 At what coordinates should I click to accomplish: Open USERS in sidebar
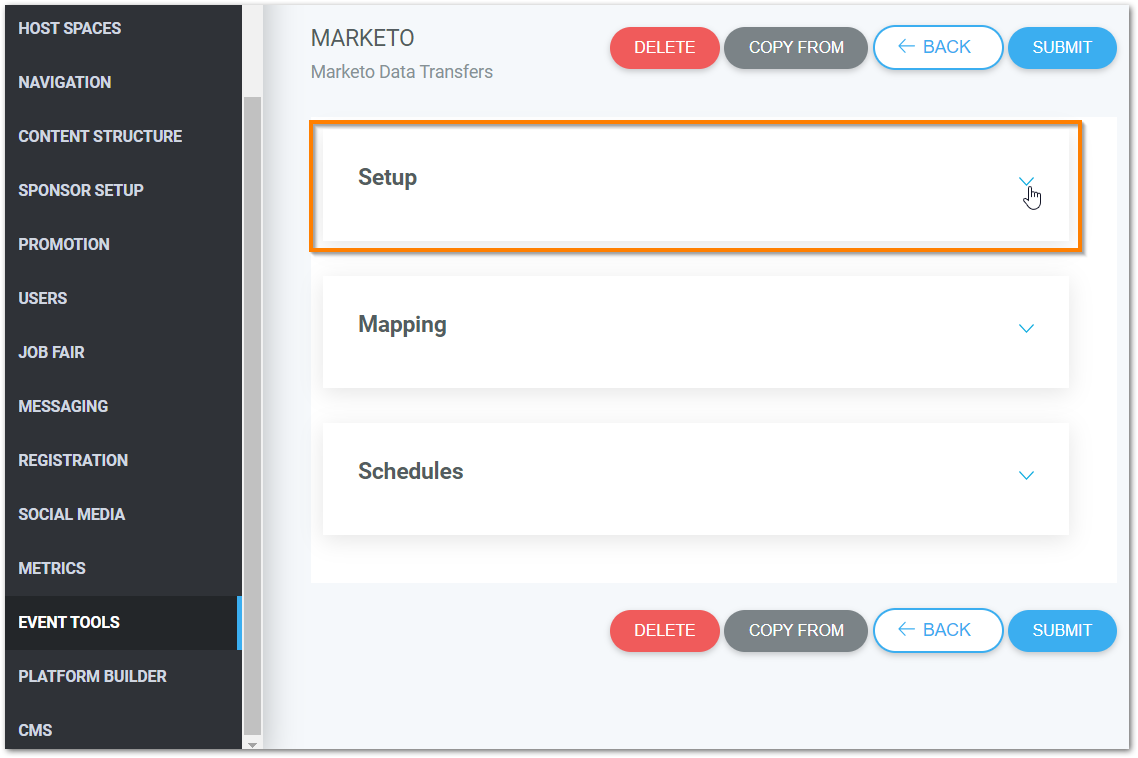(x=123, y=298)
